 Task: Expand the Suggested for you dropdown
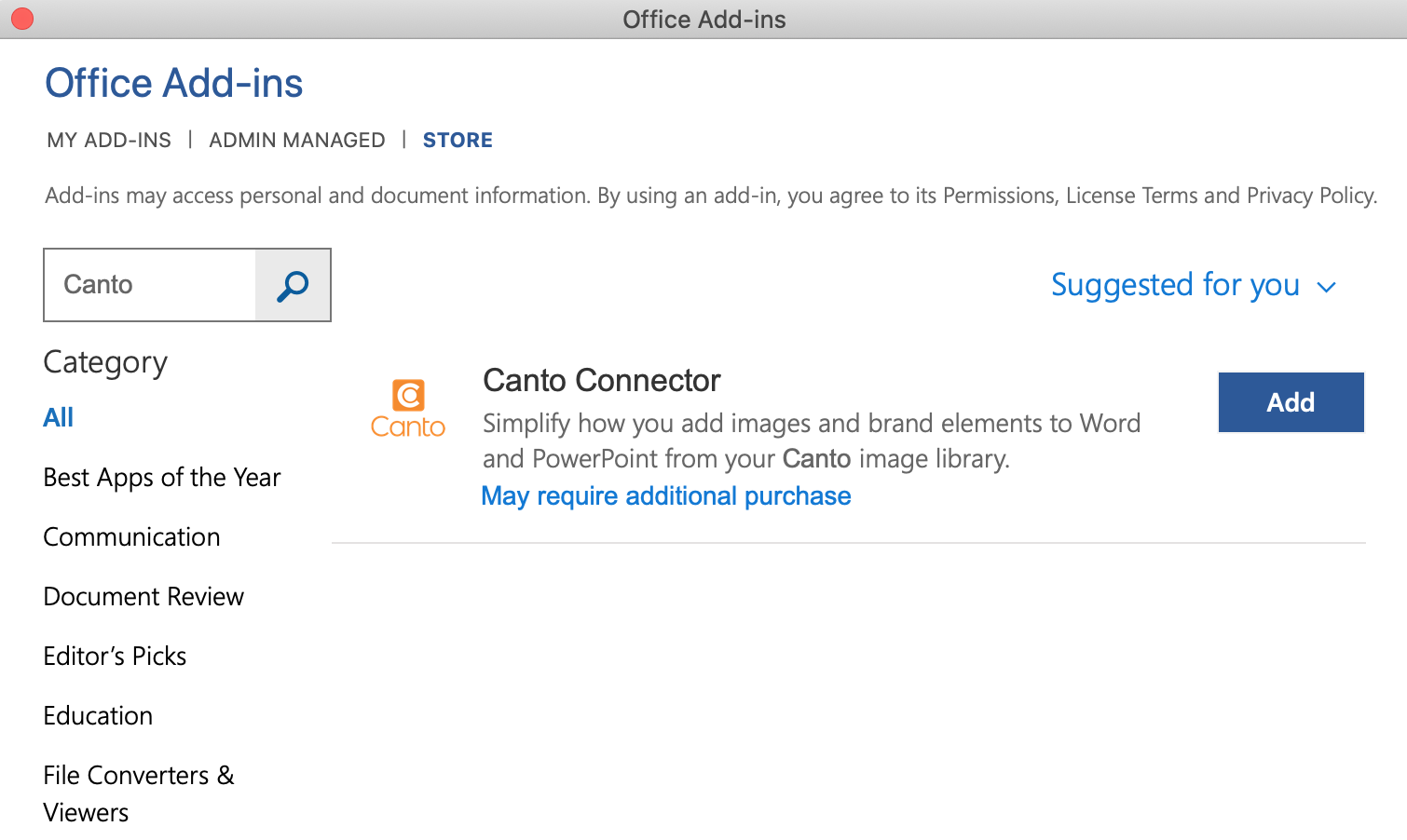(x=1175, y=285)
